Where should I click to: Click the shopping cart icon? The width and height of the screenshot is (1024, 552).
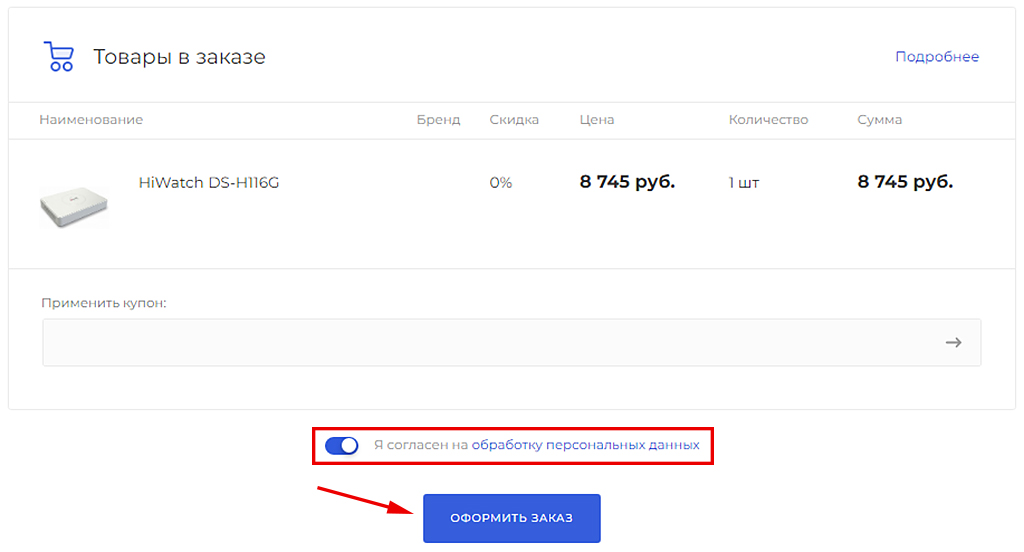(x=59, y=57)
